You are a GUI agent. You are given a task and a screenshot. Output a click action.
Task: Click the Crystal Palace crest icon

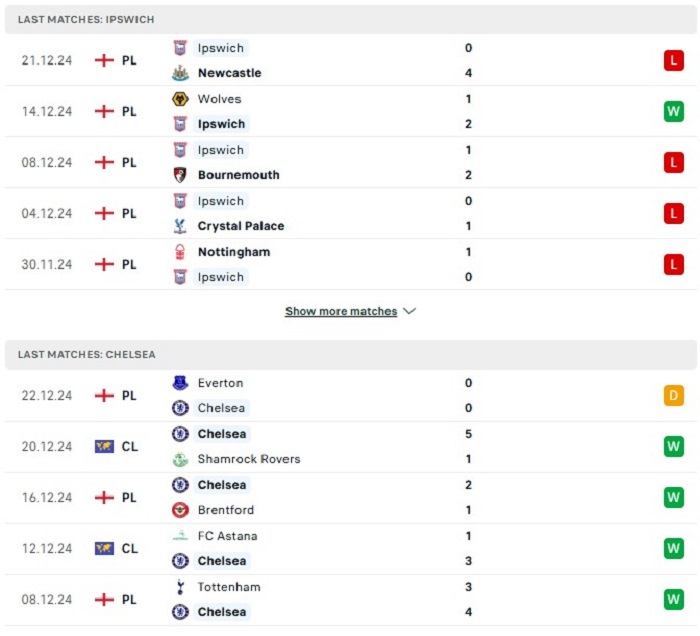coord(180,226)
